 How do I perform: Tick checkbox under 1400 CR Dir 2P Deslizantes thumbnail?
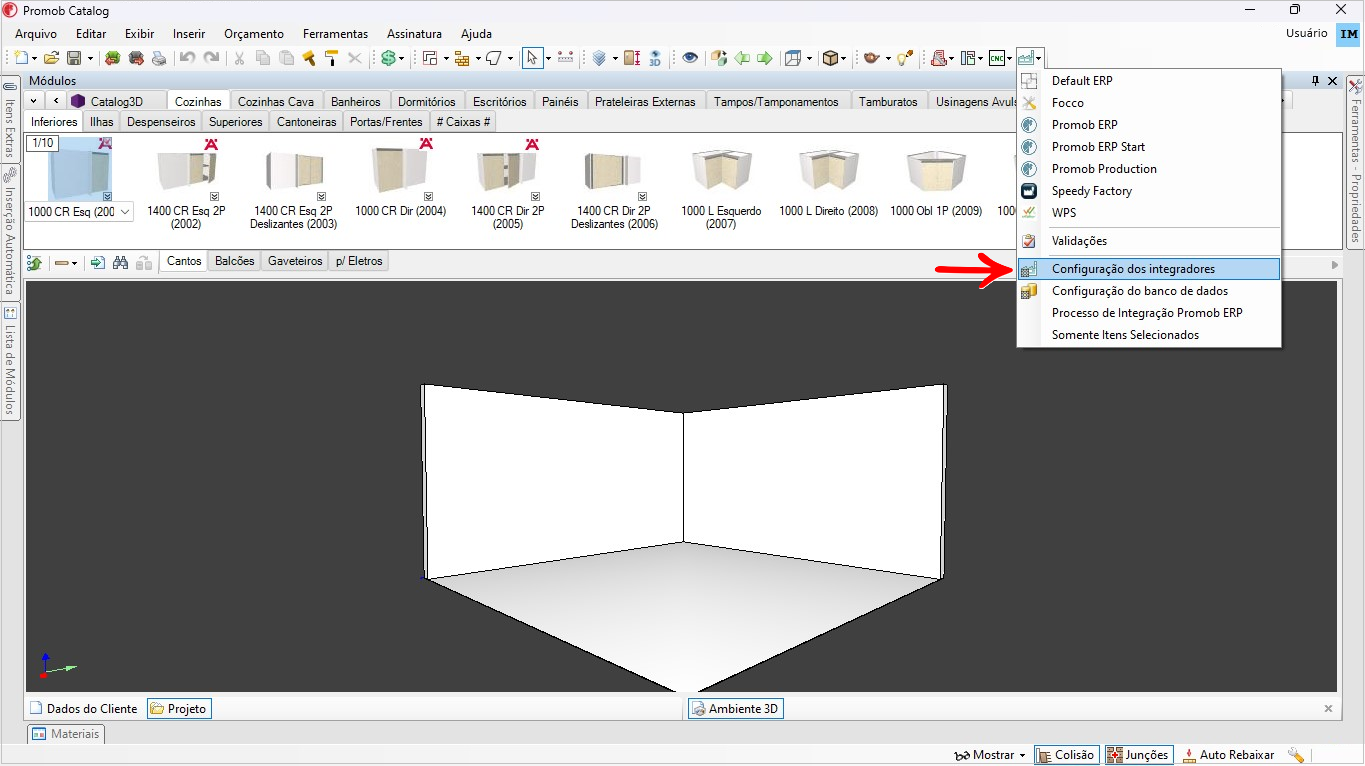coord(642,197)
